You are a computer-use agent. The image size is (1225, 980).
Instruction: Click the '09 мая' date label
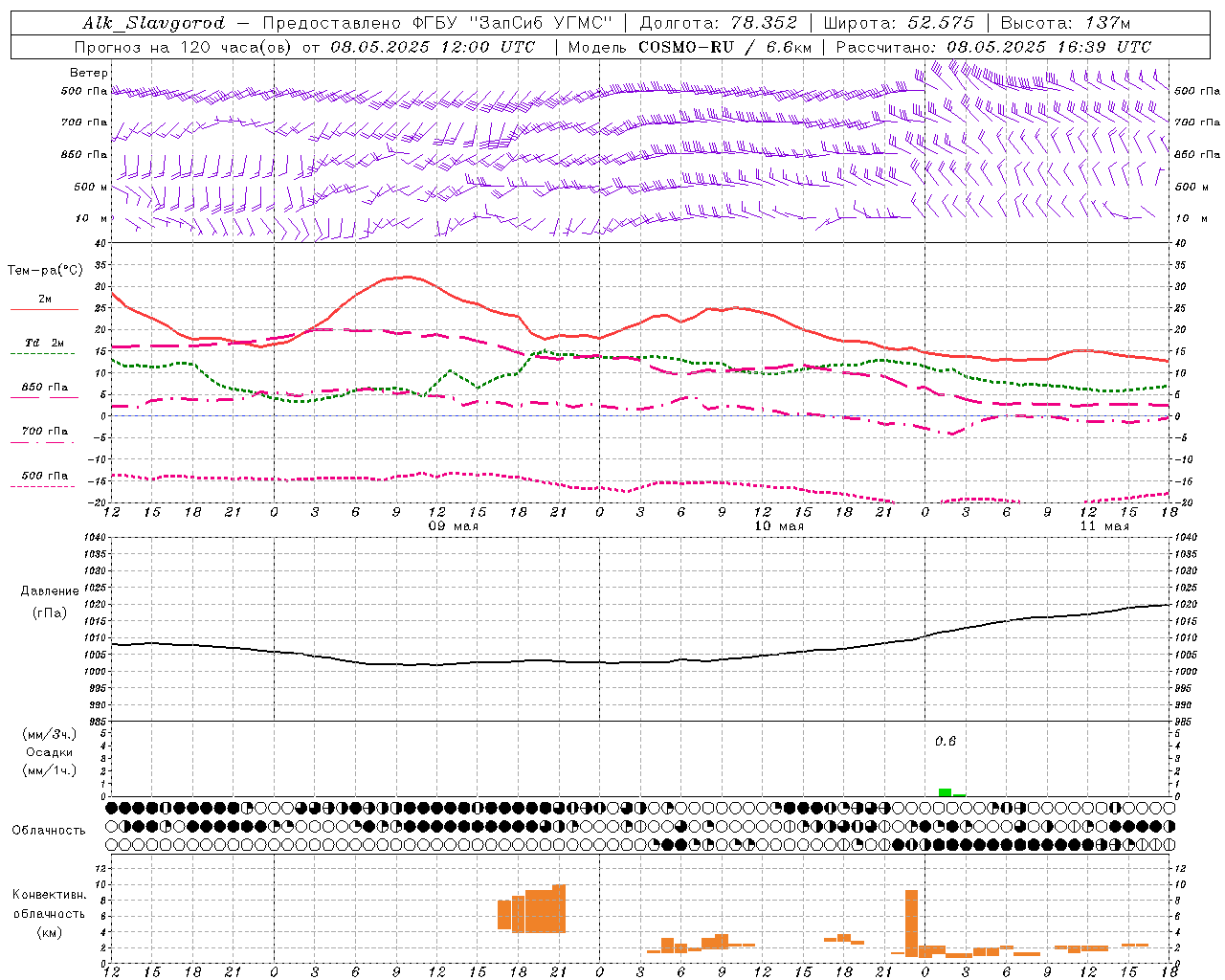[x=454, y=526]
